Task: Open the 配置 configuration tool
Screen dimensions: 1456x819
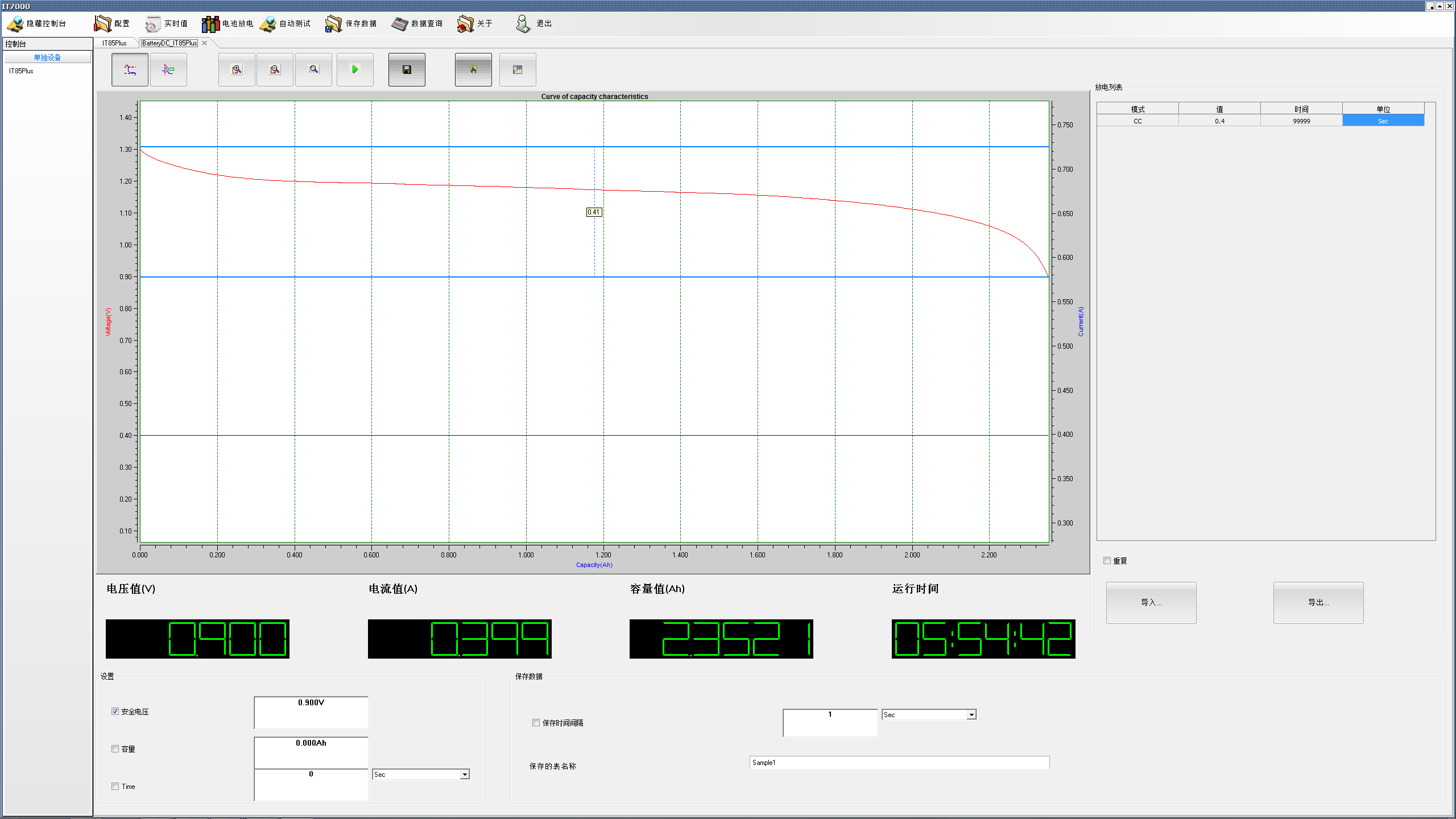Action: click(112, 23)
